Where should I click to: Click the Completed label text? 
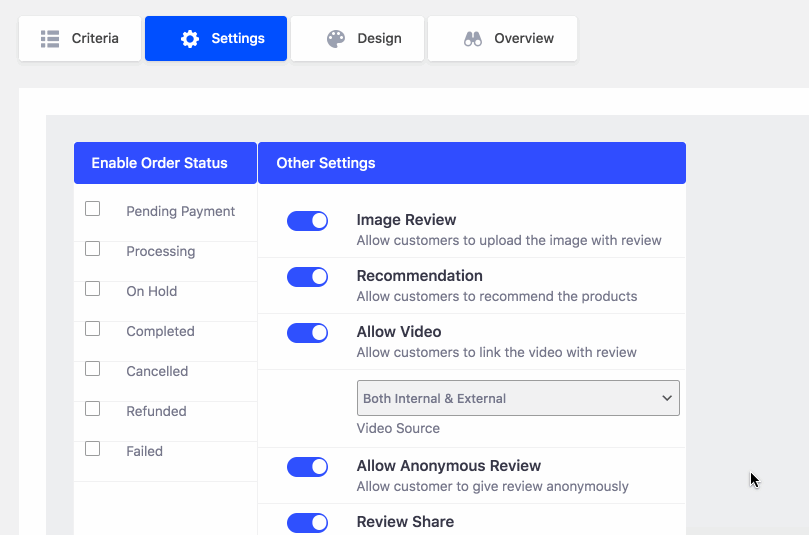pos(160,331)
